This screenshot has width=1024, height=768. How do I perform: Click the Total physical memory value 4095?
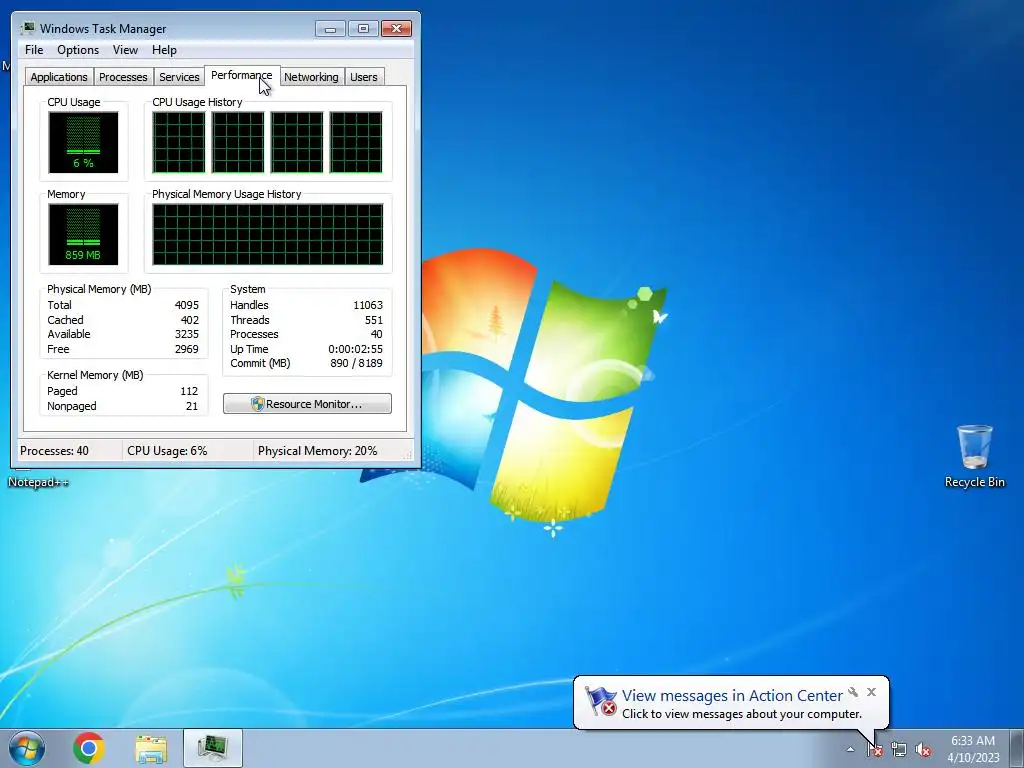187,305
